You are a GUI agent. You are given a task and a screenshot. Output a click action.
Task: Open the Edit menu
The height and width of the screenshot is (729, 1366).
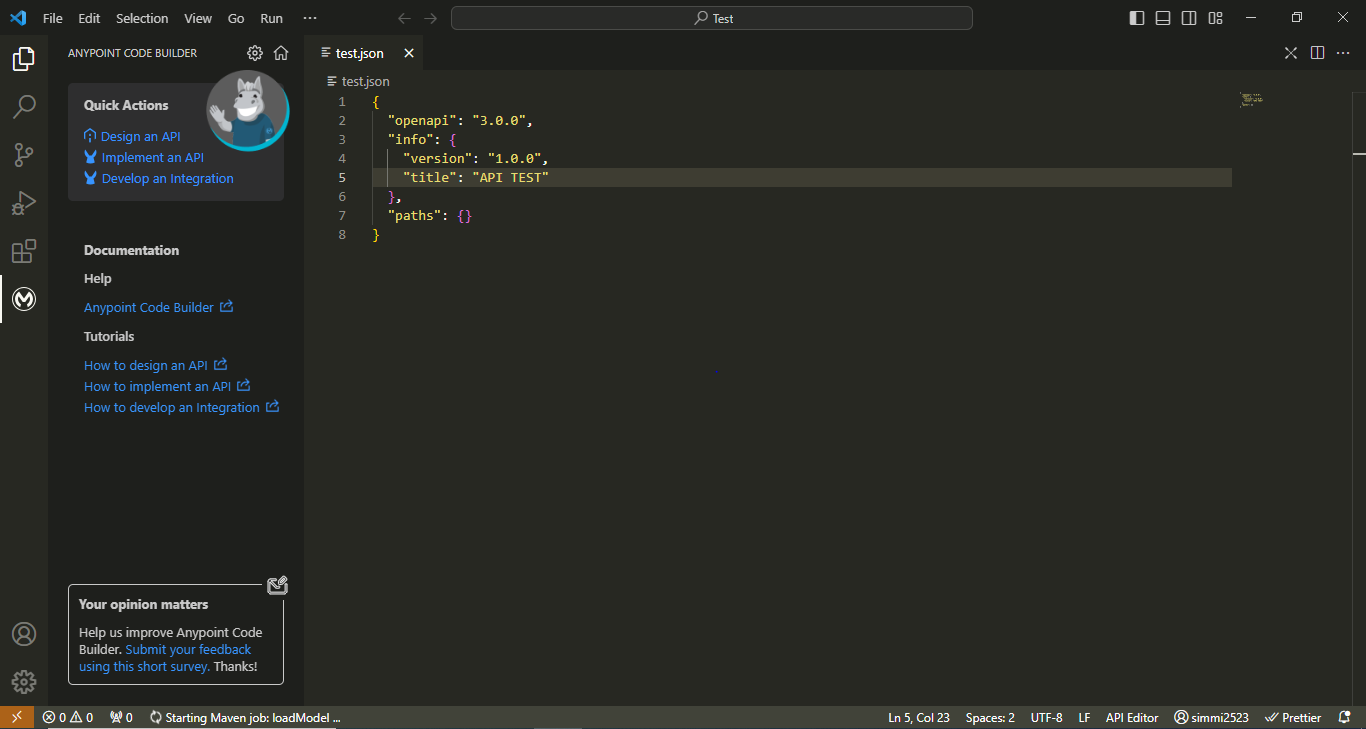pos(89,18)
